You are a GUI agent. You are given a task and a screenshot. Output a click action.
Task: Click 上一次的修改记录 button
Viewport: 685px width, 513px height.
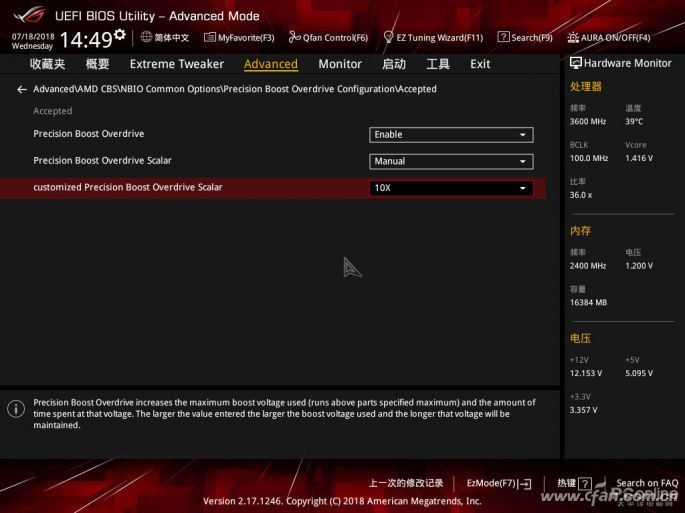(406, 483)
